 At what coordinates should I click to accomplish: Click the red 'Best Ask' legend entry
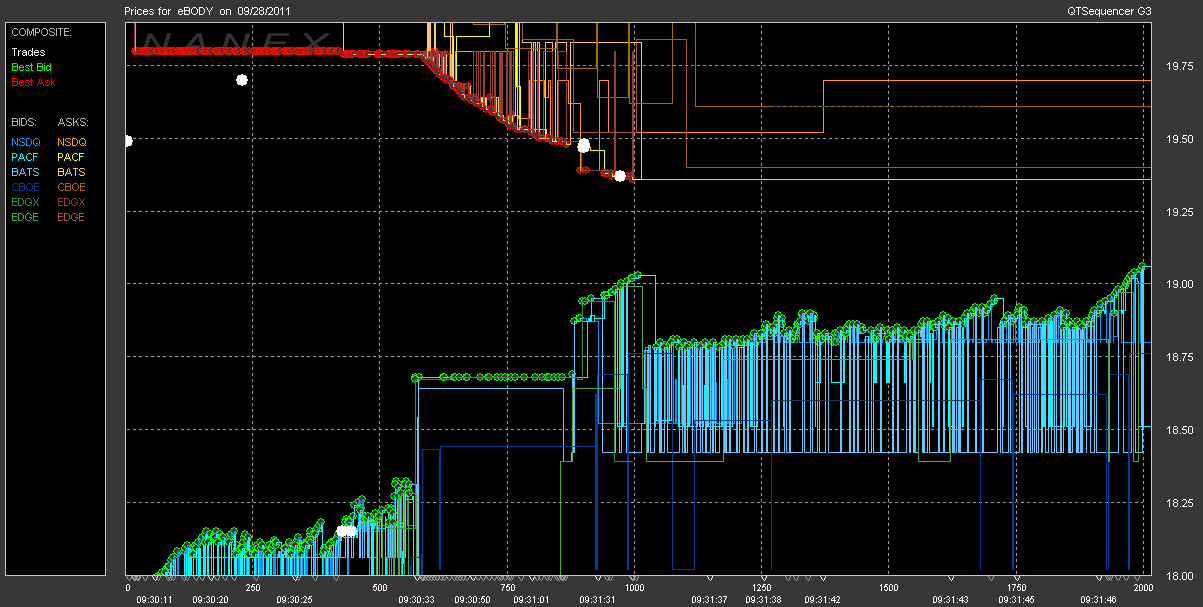pos(33,82)
